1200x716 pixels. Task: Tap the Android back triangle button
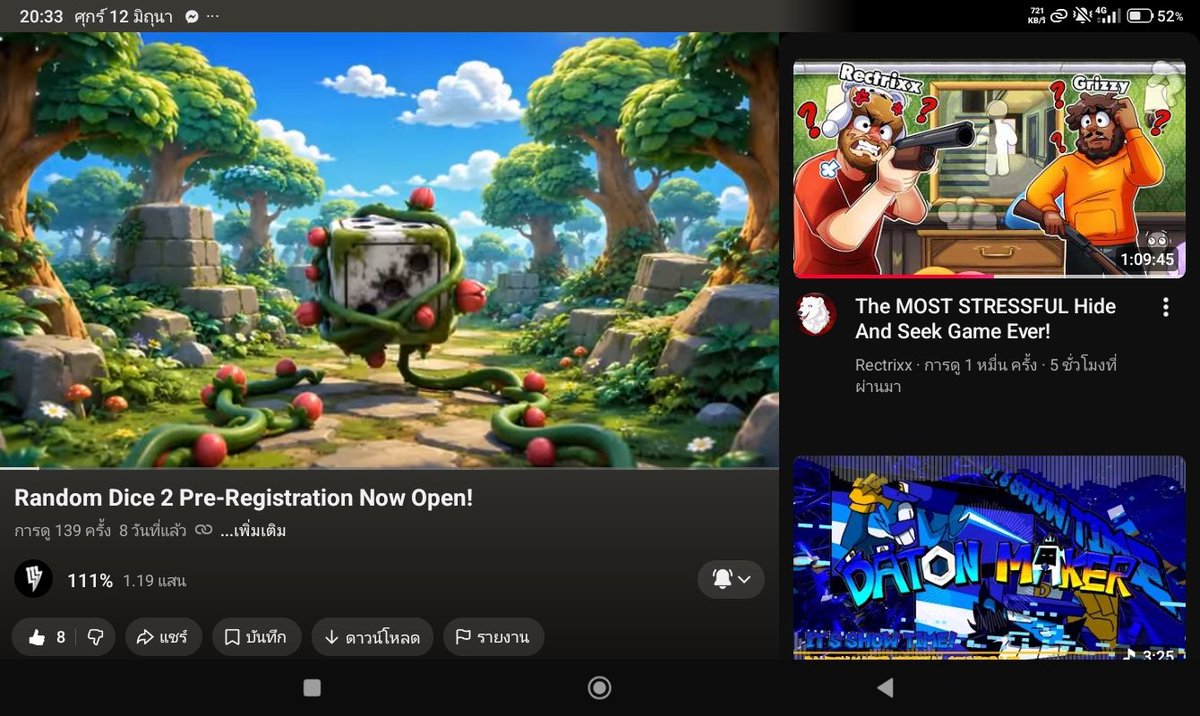pyautogui.click(x=884, y=687)
